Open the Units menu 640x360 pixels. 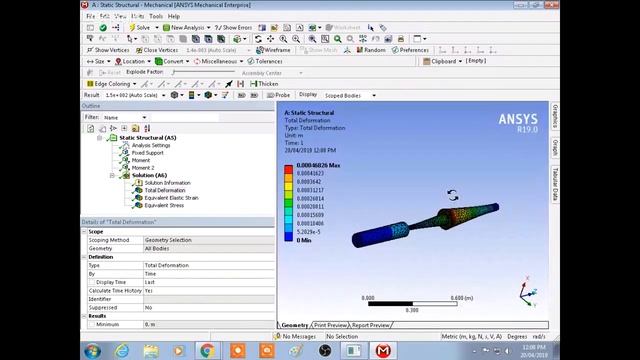tap(138, 16)
